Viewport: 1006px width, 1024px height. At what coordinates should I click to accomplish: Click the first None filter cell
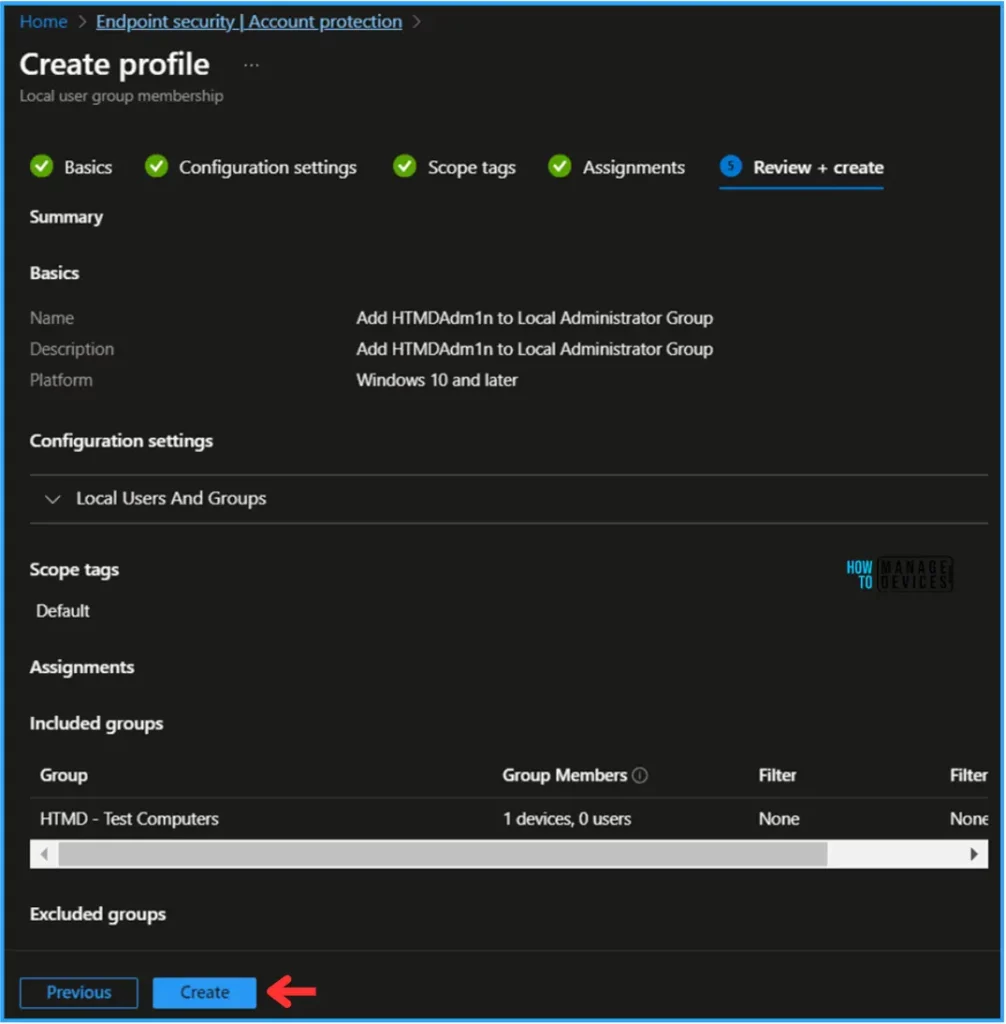[x=779, y=819]
